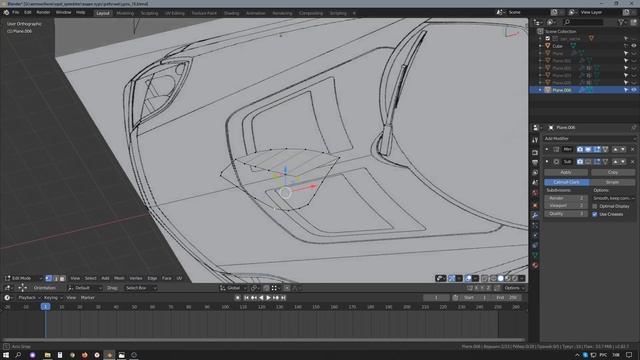Viewport: 640px width, 360px height.
Task: Click the play animation button
Action: coord(268,298)
